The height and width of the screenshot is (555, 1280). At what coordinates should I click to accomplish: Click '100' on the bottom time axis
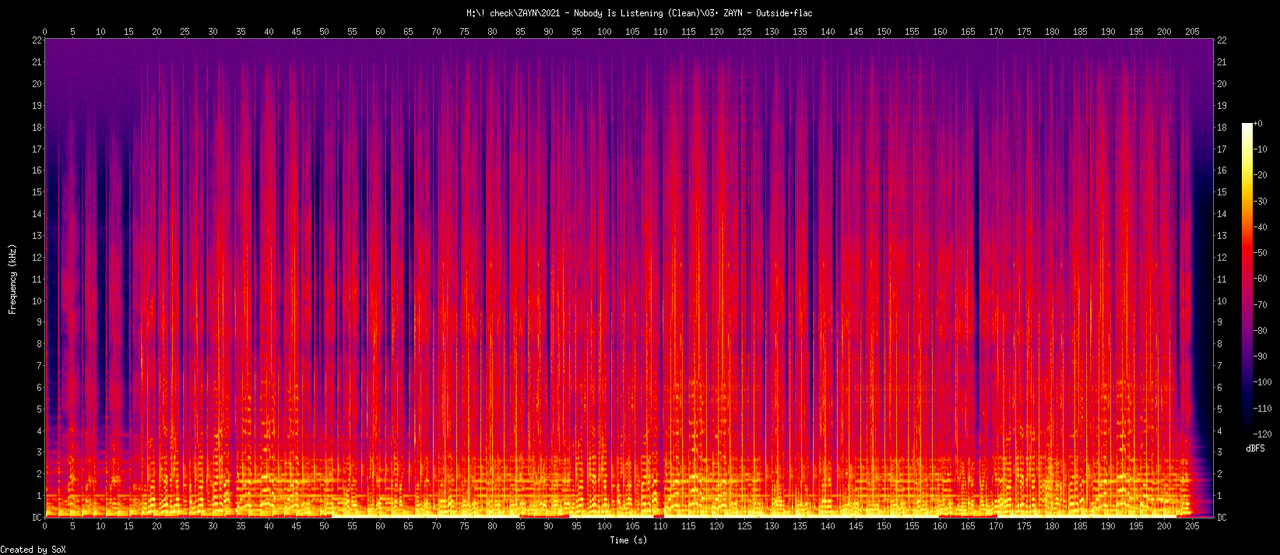604,525
